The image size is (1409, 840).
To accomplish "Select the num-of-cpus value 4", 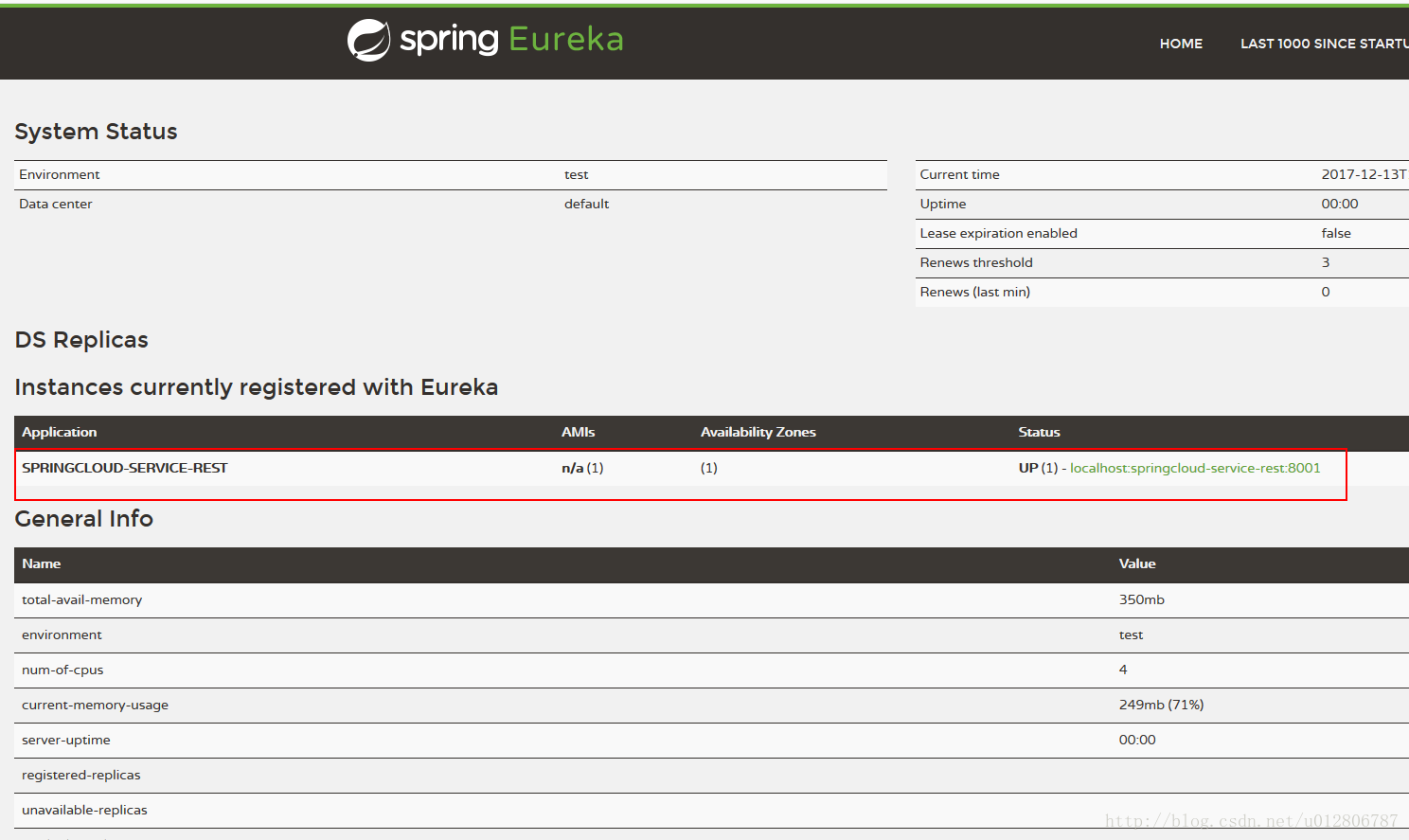I will pyautogui.click(x=1123, y=670).
